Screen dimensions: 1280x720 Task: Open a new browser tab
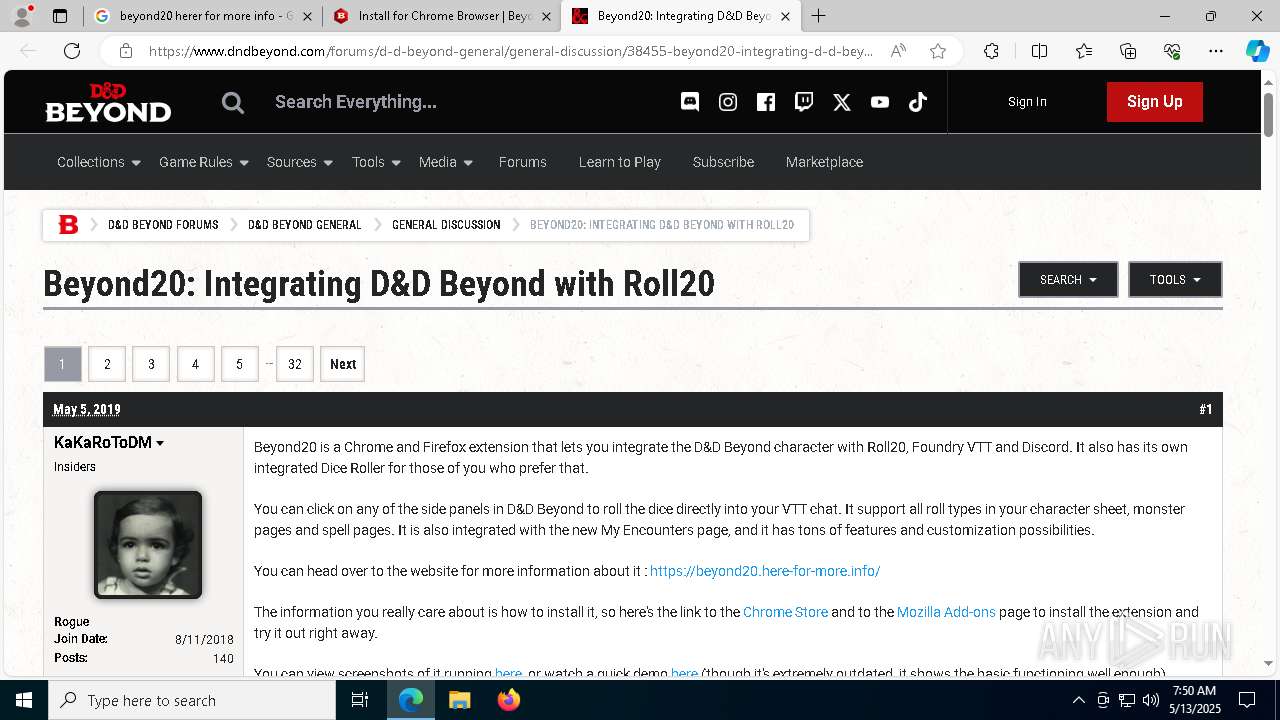tap(819, 16)
